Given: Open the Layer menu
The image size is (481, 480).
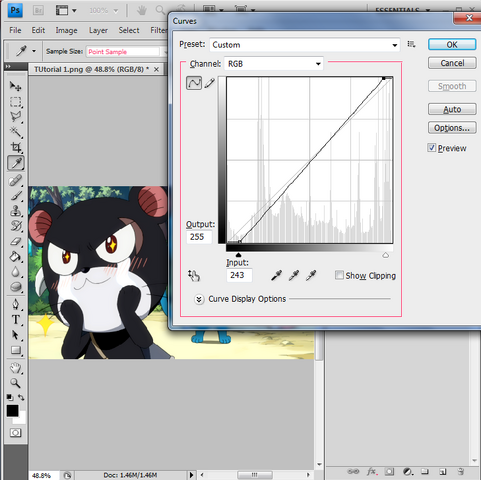Looking at the screenshot, I should [x=98, y=30].
